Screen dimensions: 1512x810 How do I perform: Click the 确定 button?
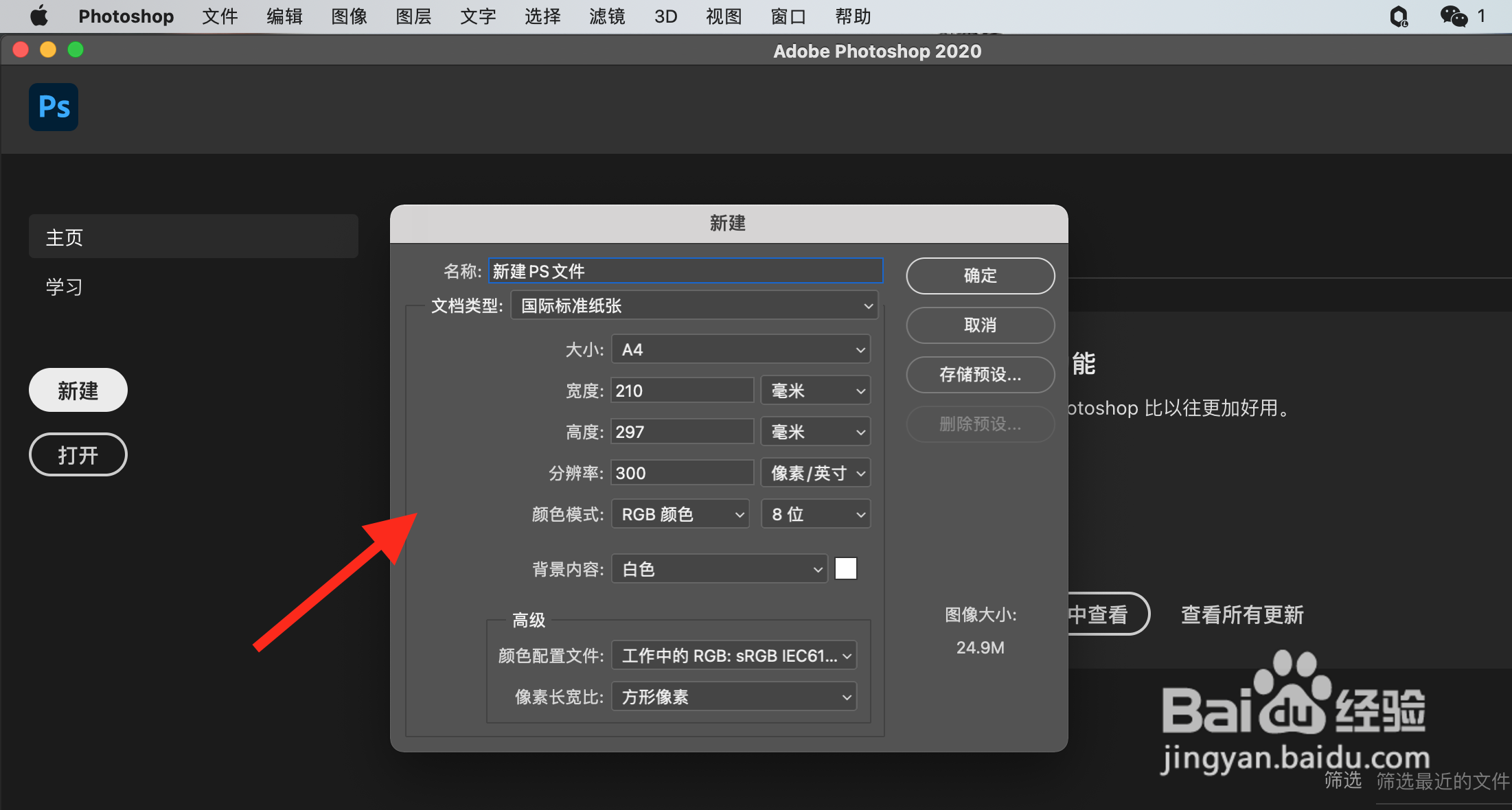point(980,275)
